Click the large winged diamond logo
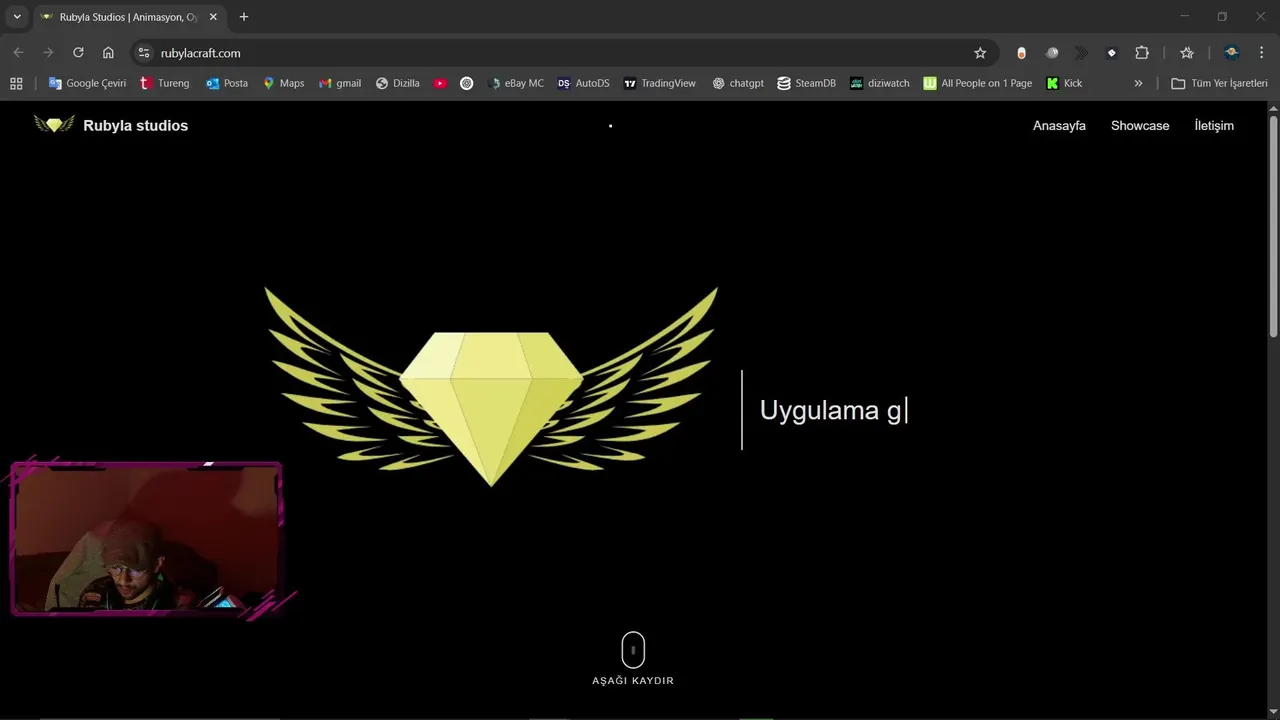Viewport: 1280px width, 720px height. coord(491,387)
